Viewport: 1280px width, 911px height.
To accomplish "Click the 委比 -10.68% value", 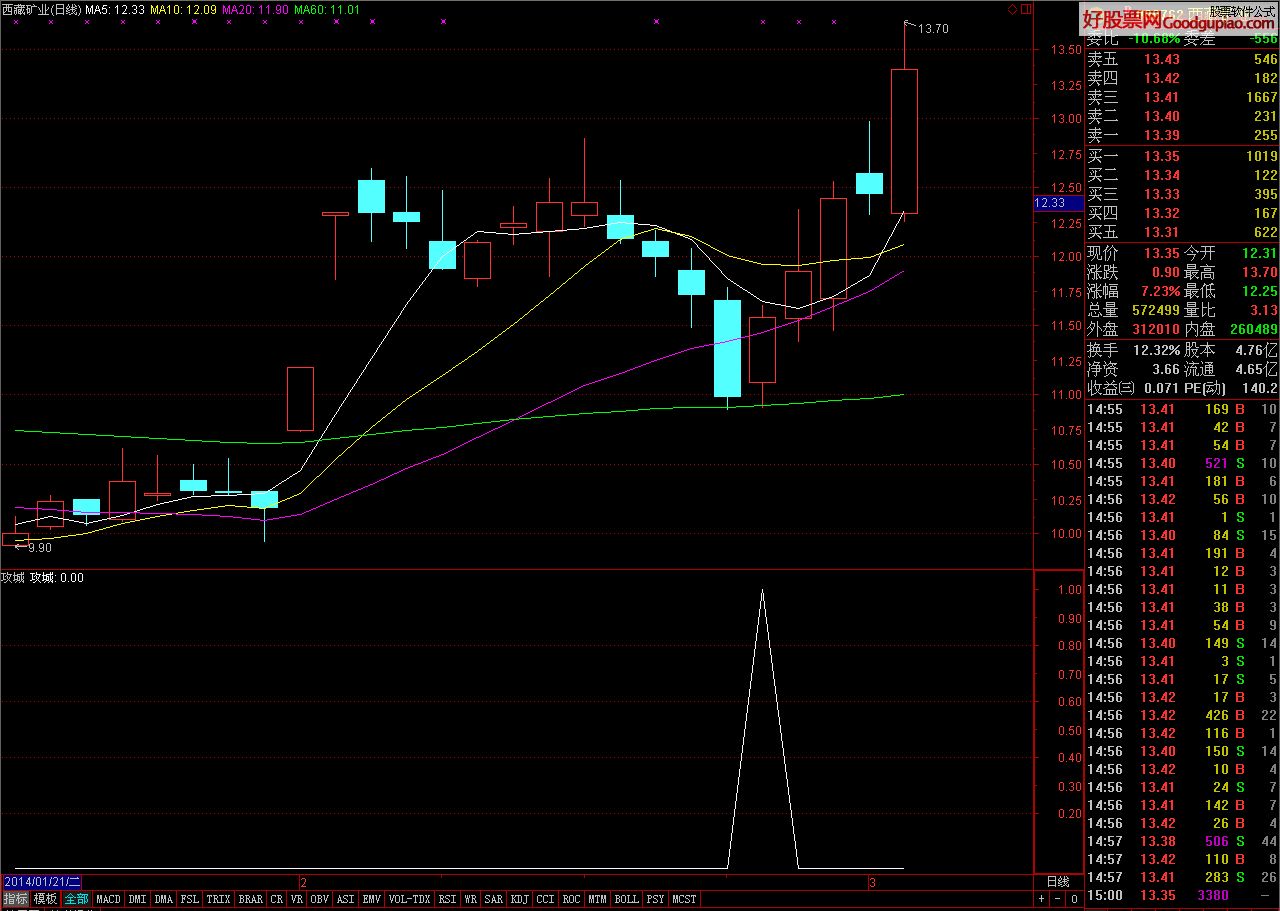I will (x=1154, y=39).
